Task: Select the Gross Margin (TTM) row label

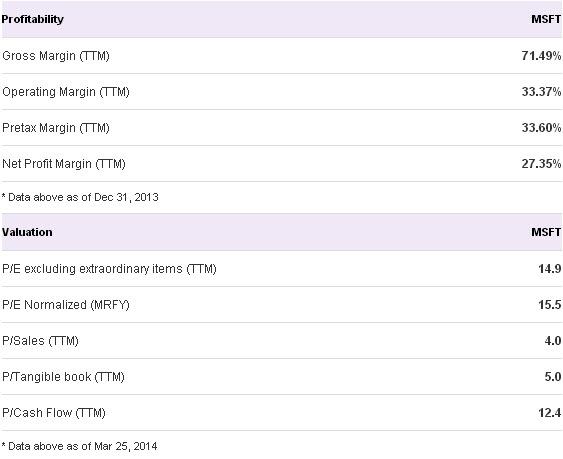Action: click(56, 56)
